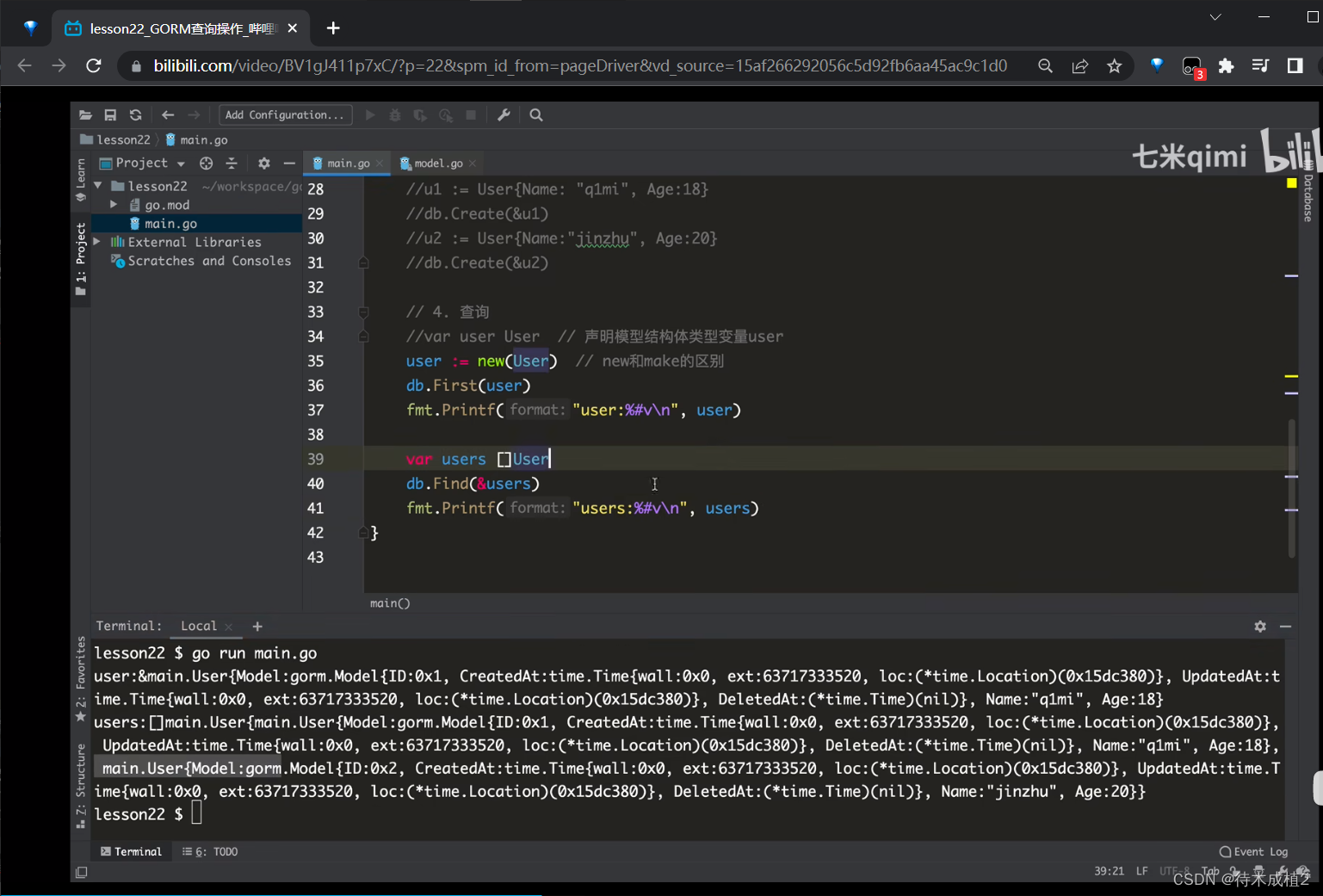Click the Collapse All icon in Project panel
The image size is (1323, 896).
point(232,164)
